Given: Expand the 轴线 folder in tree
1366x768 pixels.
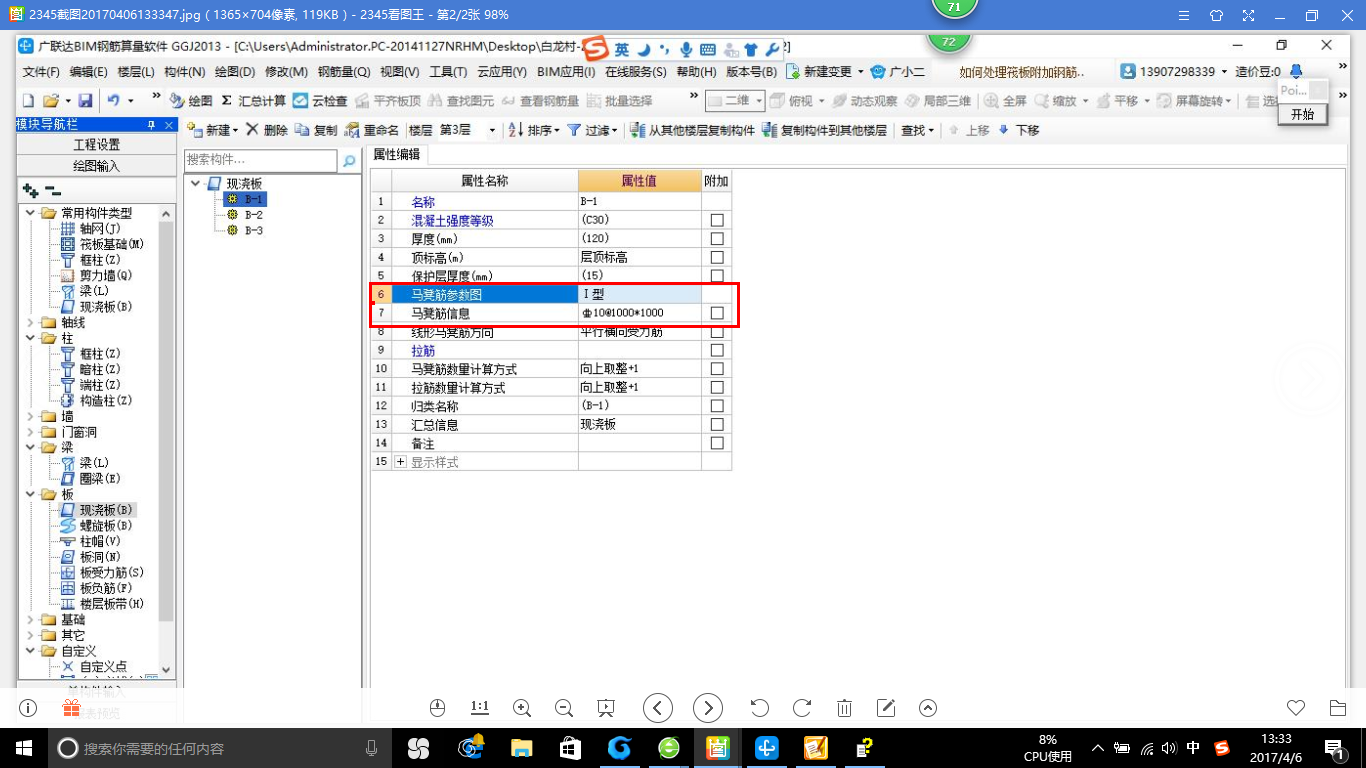Looking at the screenshot, I should pos(28,323).
